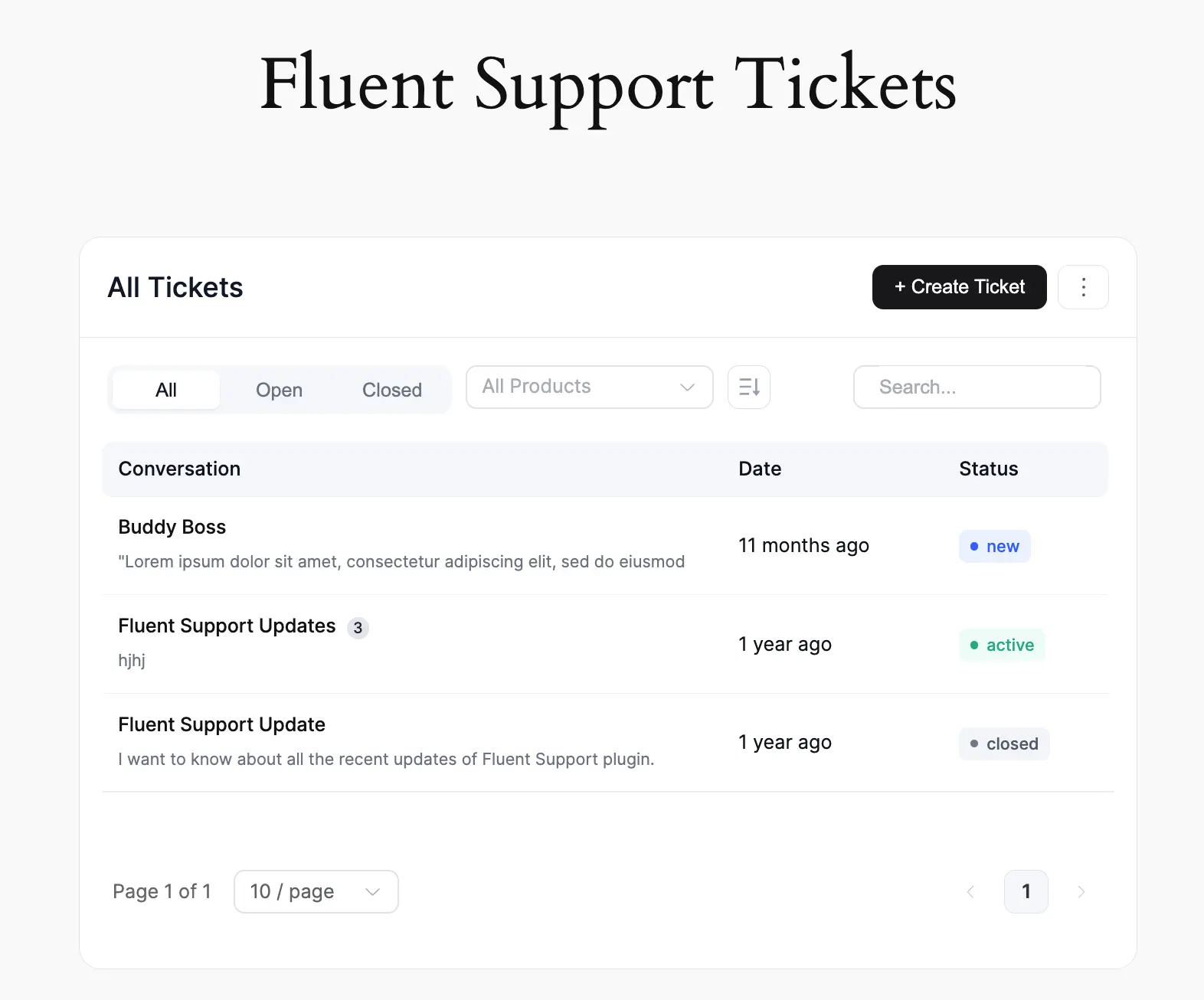This screenshot has width=1204, height=1000.
Task: Click the Create Ticket button
Action: [959, 287]
